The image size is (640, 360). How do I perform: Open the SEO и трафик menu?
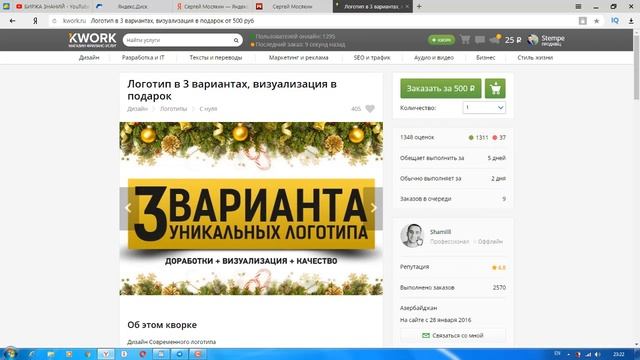[372, 58]
